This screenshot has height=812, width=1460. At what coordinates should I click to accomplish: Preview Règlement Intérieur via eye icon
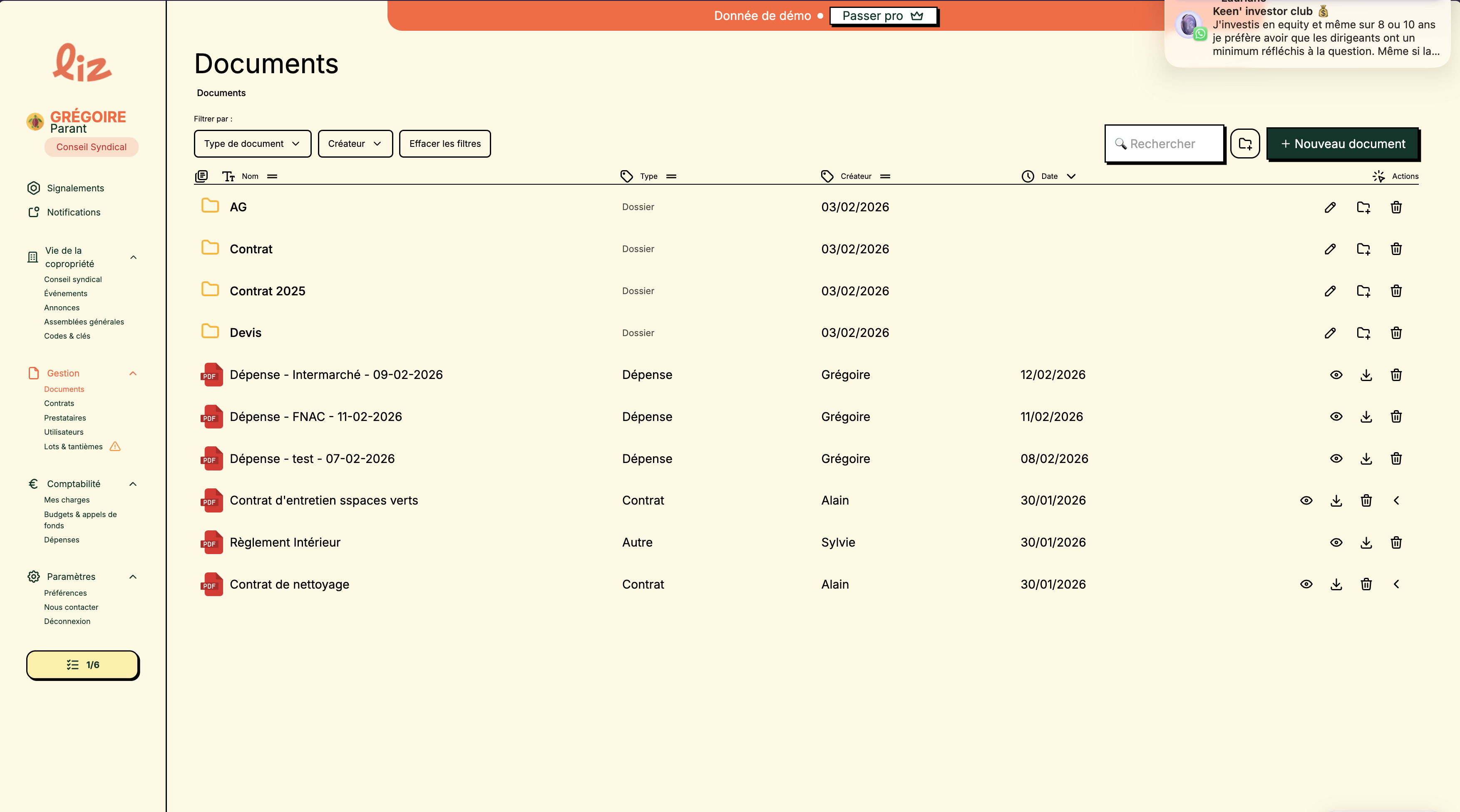(x=1336, y=543)
